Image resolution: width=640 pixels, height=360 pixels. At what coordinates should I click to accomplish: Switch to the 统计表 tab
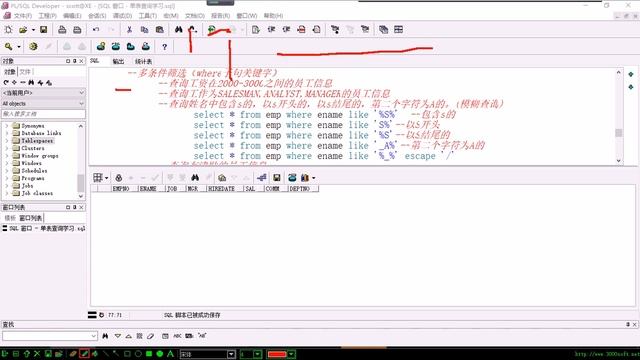(x=143, y=61)
